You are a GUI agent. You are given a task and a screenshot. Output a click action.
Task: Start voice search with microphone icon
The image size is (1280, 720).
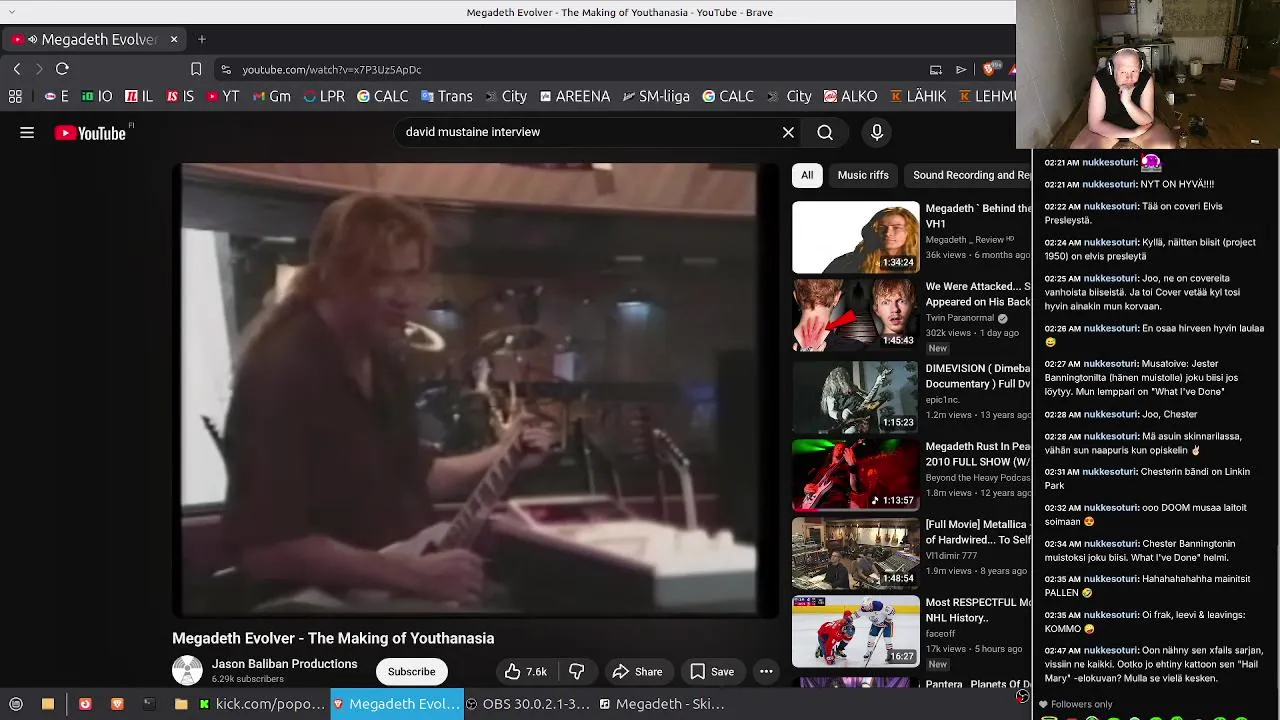pos(877,132)
